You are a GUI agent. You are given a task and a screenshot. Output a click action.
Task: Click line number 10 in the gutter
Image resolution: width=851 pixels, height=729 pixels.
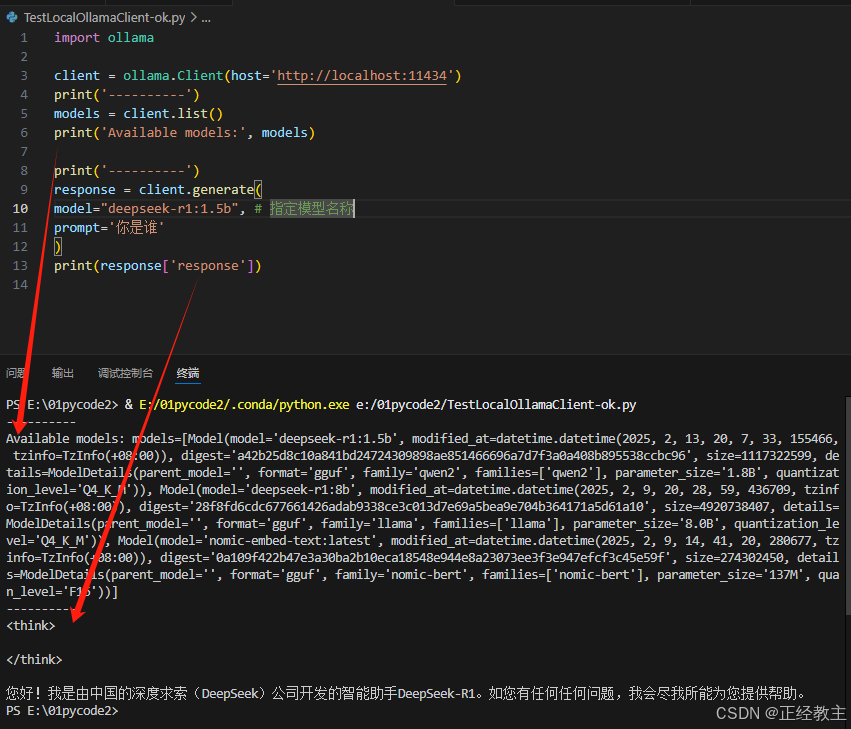pos(20,208)
